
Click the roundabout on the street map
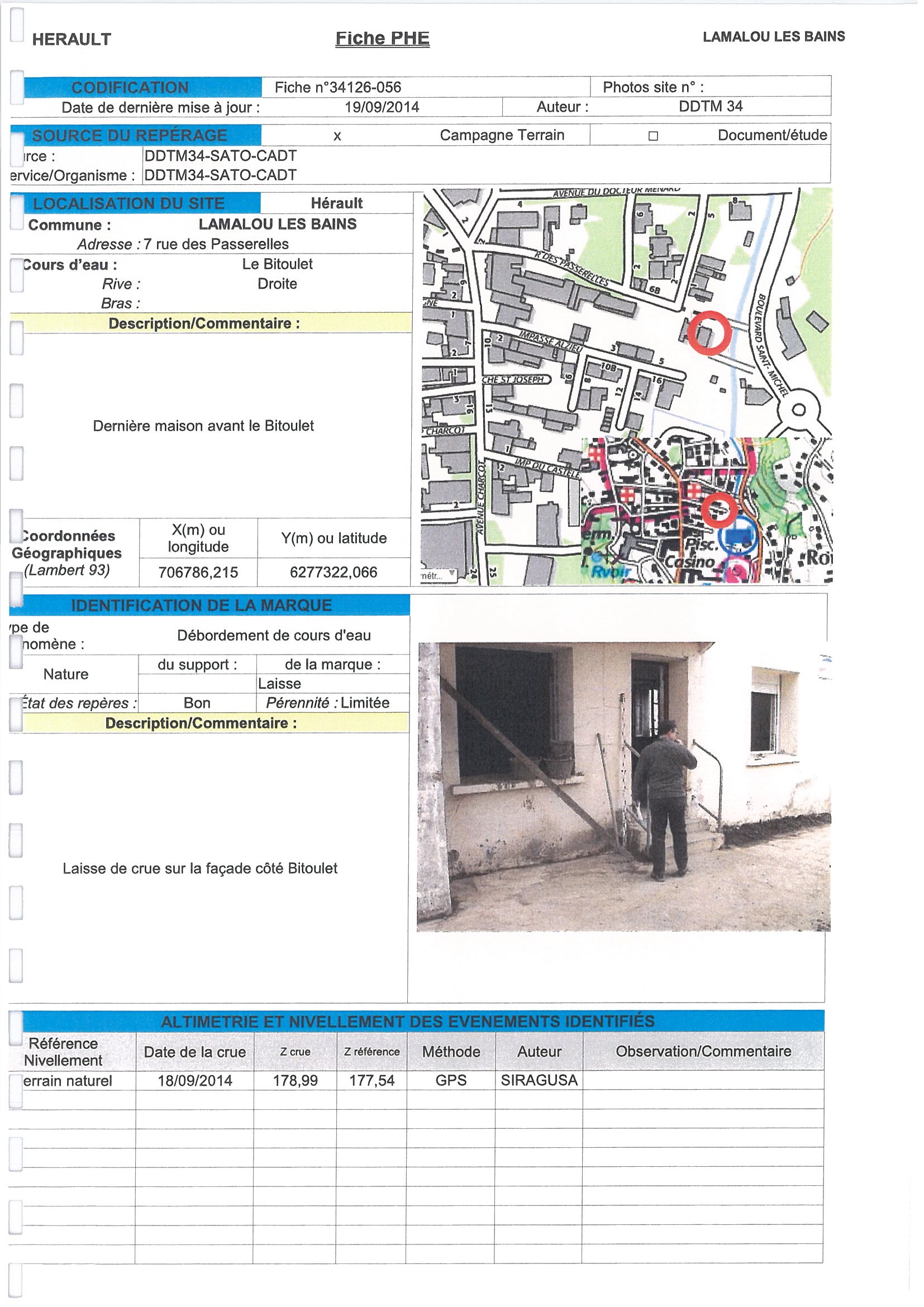(x=804, y=412)
